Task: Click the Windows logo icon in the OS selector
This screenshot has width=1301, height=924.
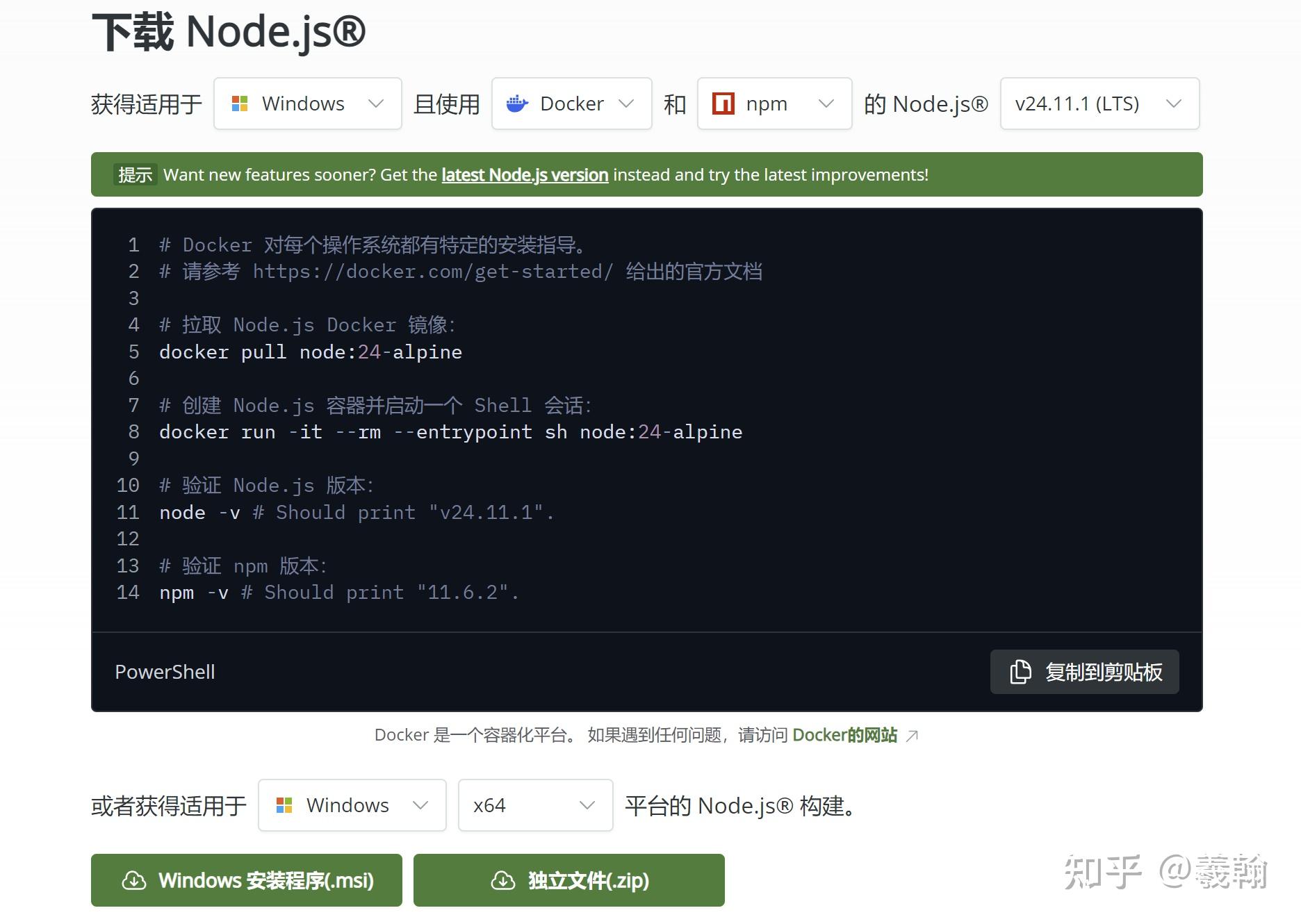Action: pyautogui.click(x=241, y=103)
